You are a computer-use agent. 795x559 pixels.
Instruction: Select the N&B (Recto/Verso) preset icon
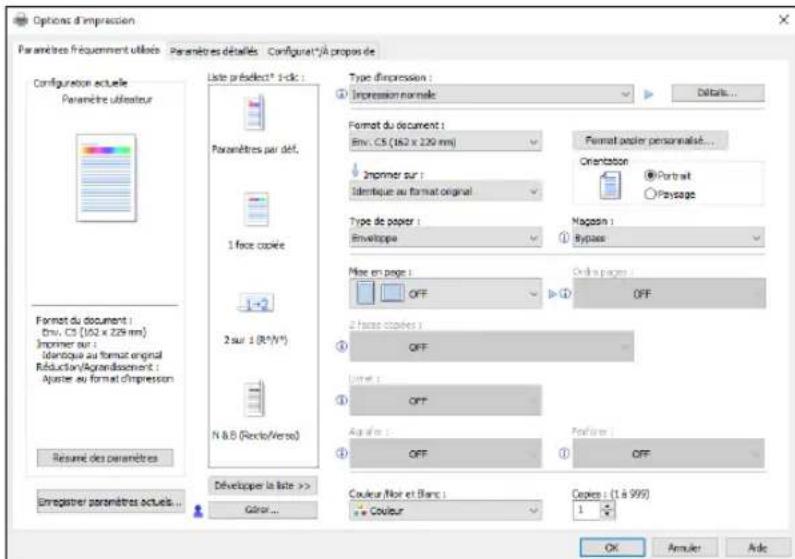[255, 398]
